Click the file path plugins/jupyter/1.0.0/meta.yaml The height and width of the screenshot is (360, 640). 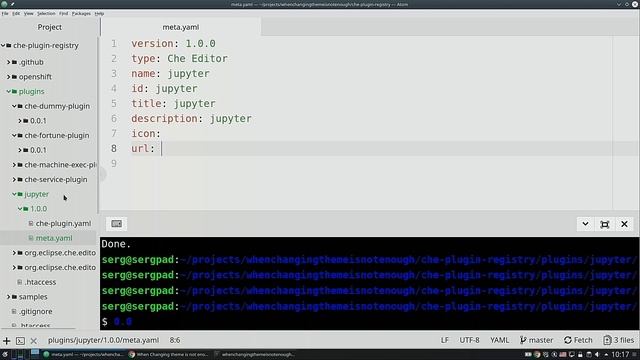pyautogui.click(x=103, y=340)
